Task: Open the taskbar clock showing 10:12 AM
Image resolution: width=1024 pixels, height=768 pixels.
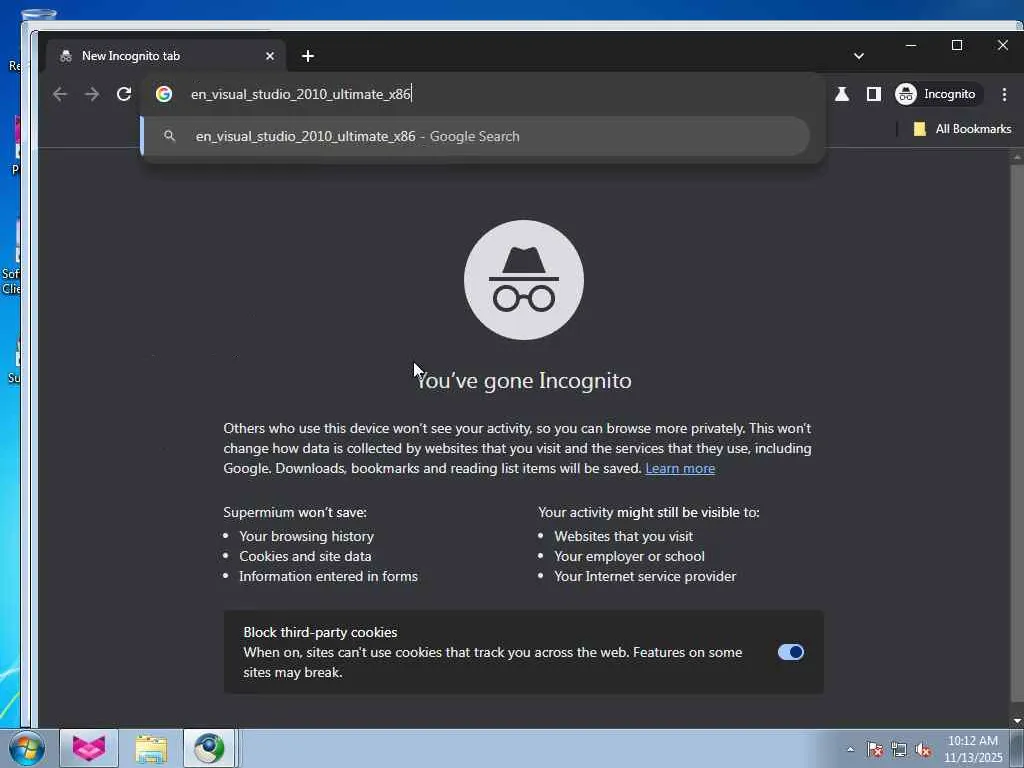Action: (972, 748)
